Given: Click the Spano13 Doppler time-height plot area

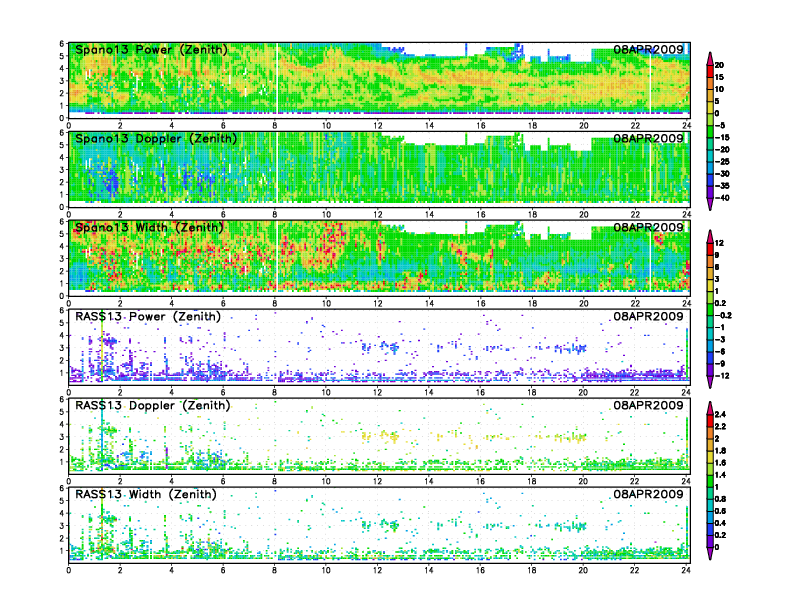Looking at the screenshot, I should pos(379,169).
